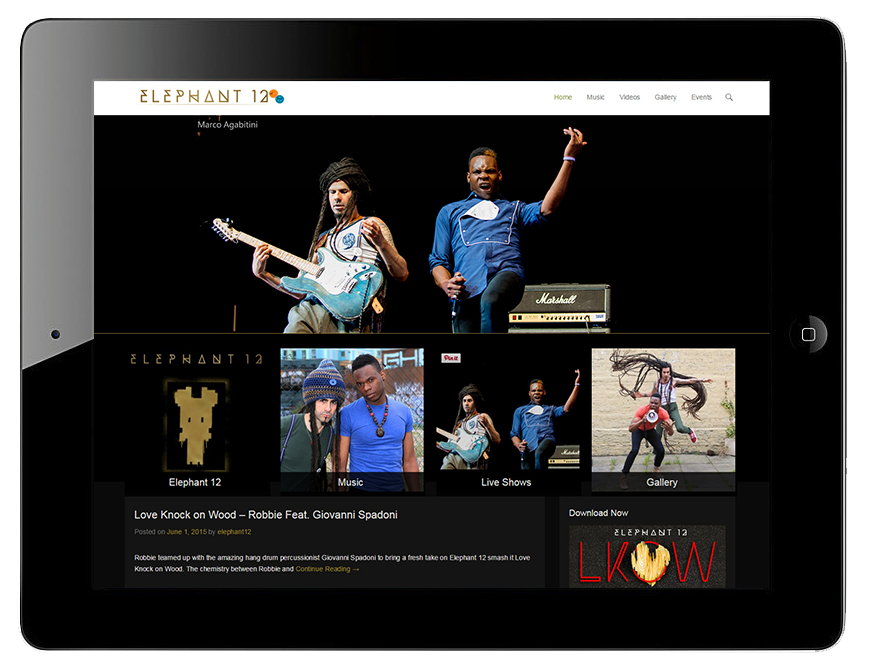Image resolution: width=869 pixels, height=670 pixels.
Task: Go to the Home menu item
Action: 563,97
